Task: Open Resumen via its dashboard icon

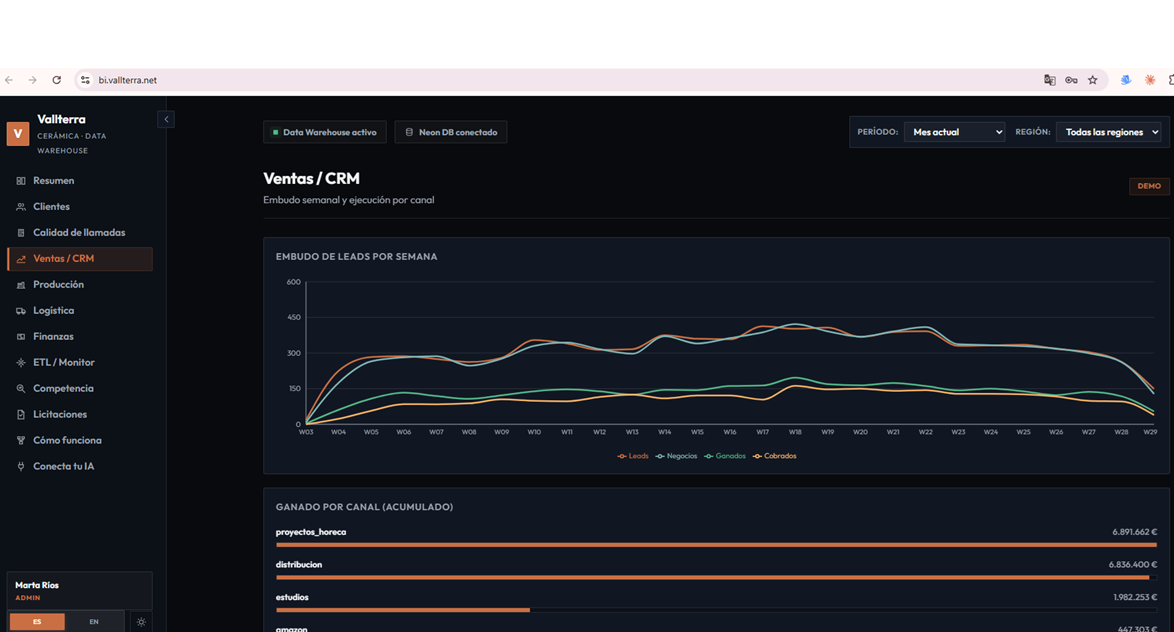Action: (21, 180)
